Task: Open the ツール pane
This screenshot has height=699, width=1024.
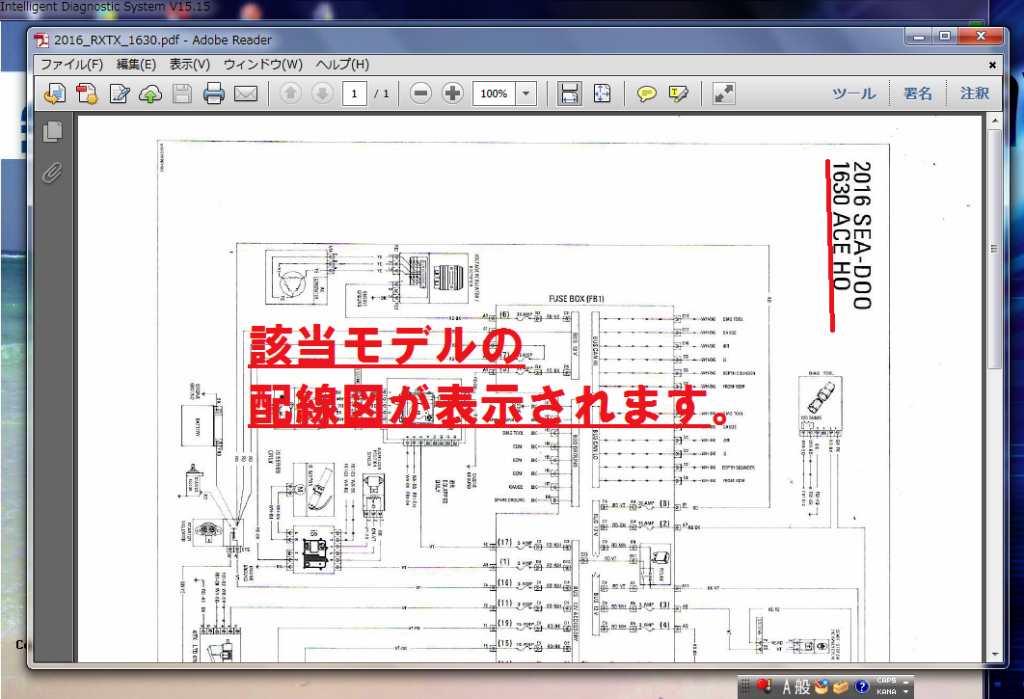Action: (x=854, y=93)
